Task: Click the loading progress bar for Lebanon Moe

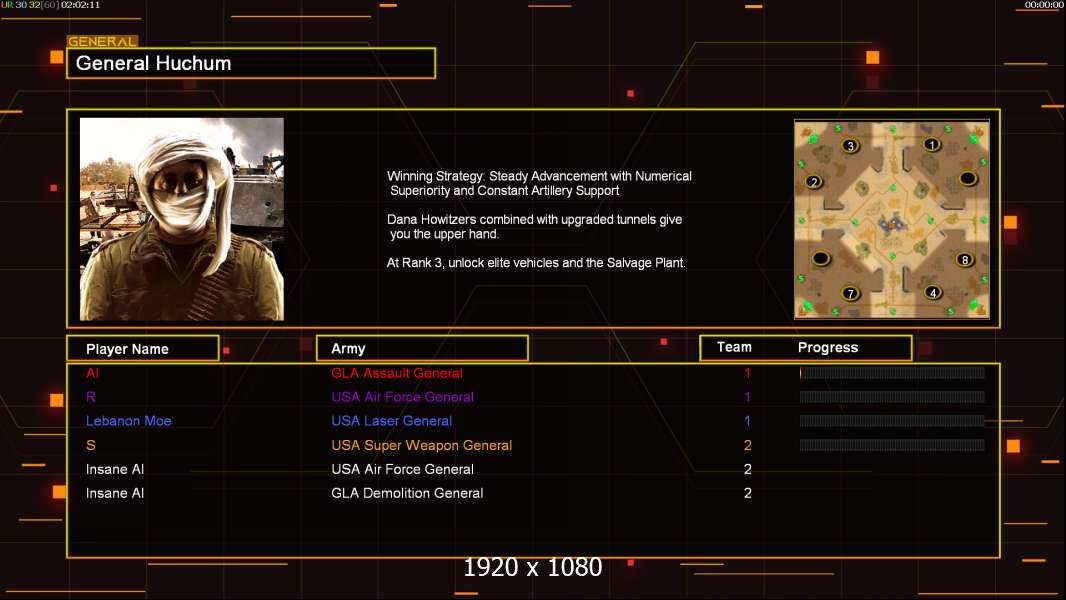Action: [891, 421]
